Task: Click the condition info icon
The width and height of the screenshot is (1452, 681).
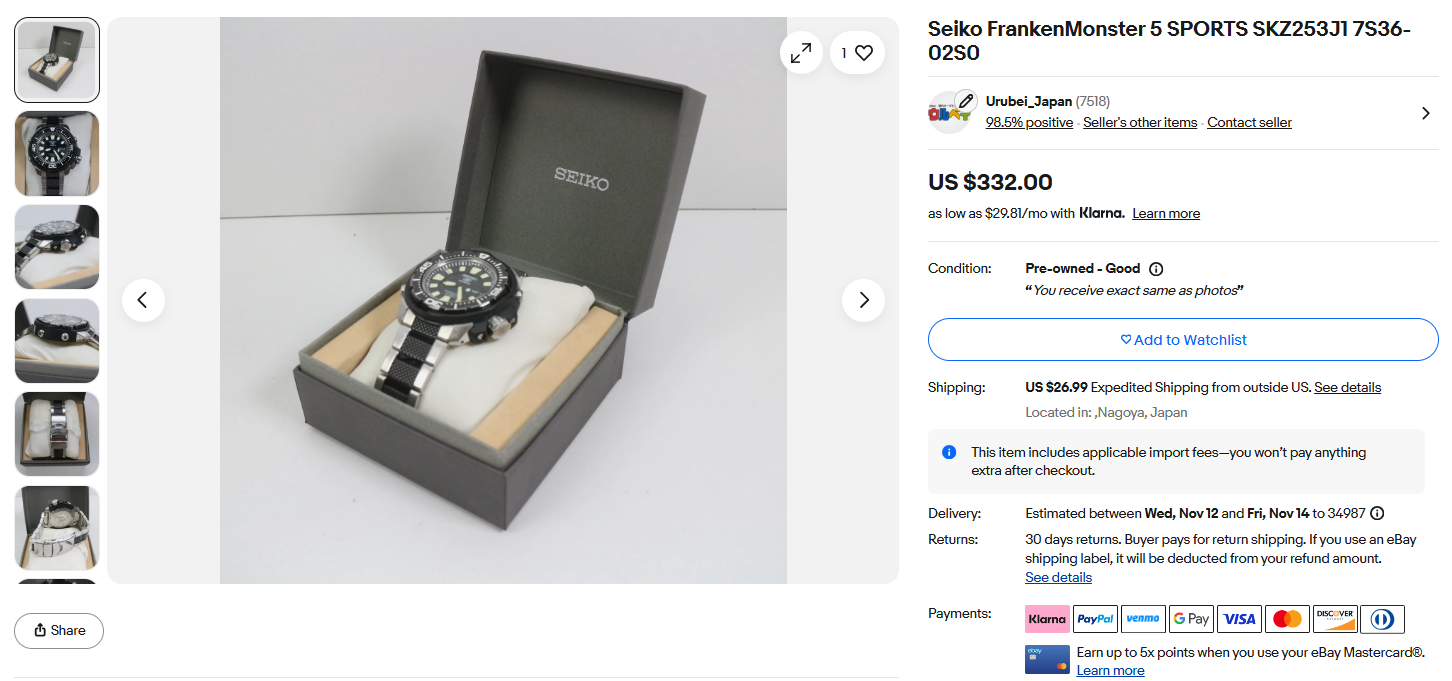Action: [1156, 269]
